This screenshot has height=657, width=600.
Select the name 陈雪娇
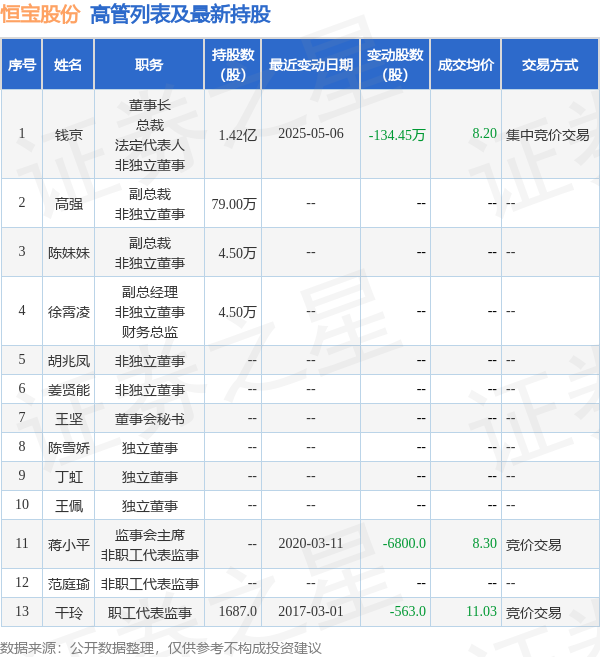(x=69, y=448)
